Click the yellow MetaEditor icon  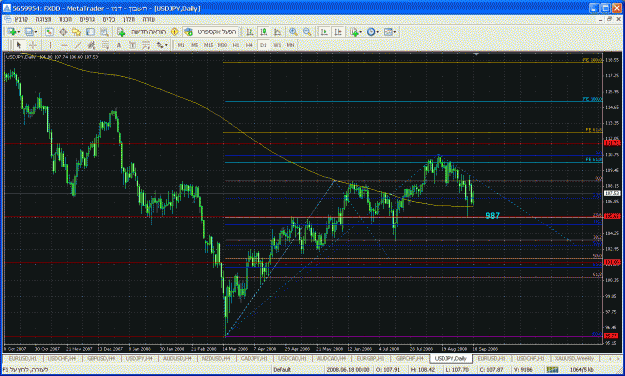click(x=175, y=32)
